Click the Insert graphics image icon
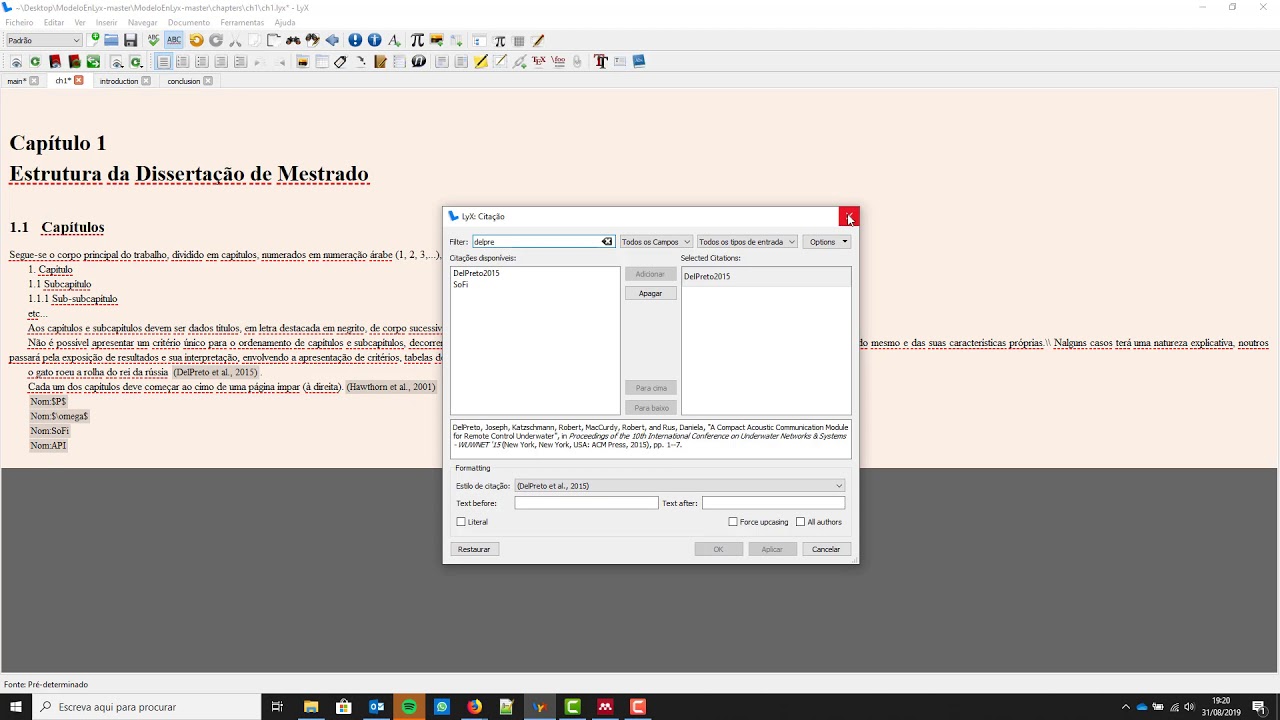Image resolution: width=1280 pixels, height=720 pixels. pos(437,40)
